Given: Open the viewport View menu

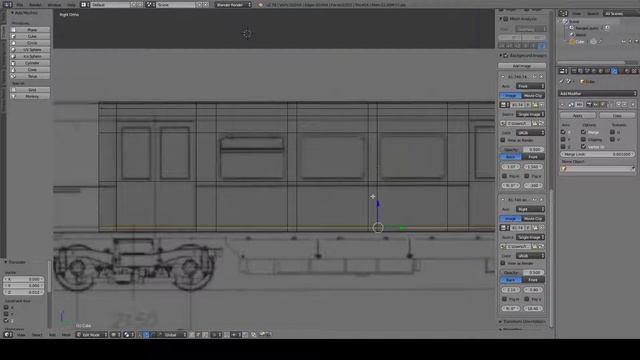Looking at the screenshot, I should 21,335.
